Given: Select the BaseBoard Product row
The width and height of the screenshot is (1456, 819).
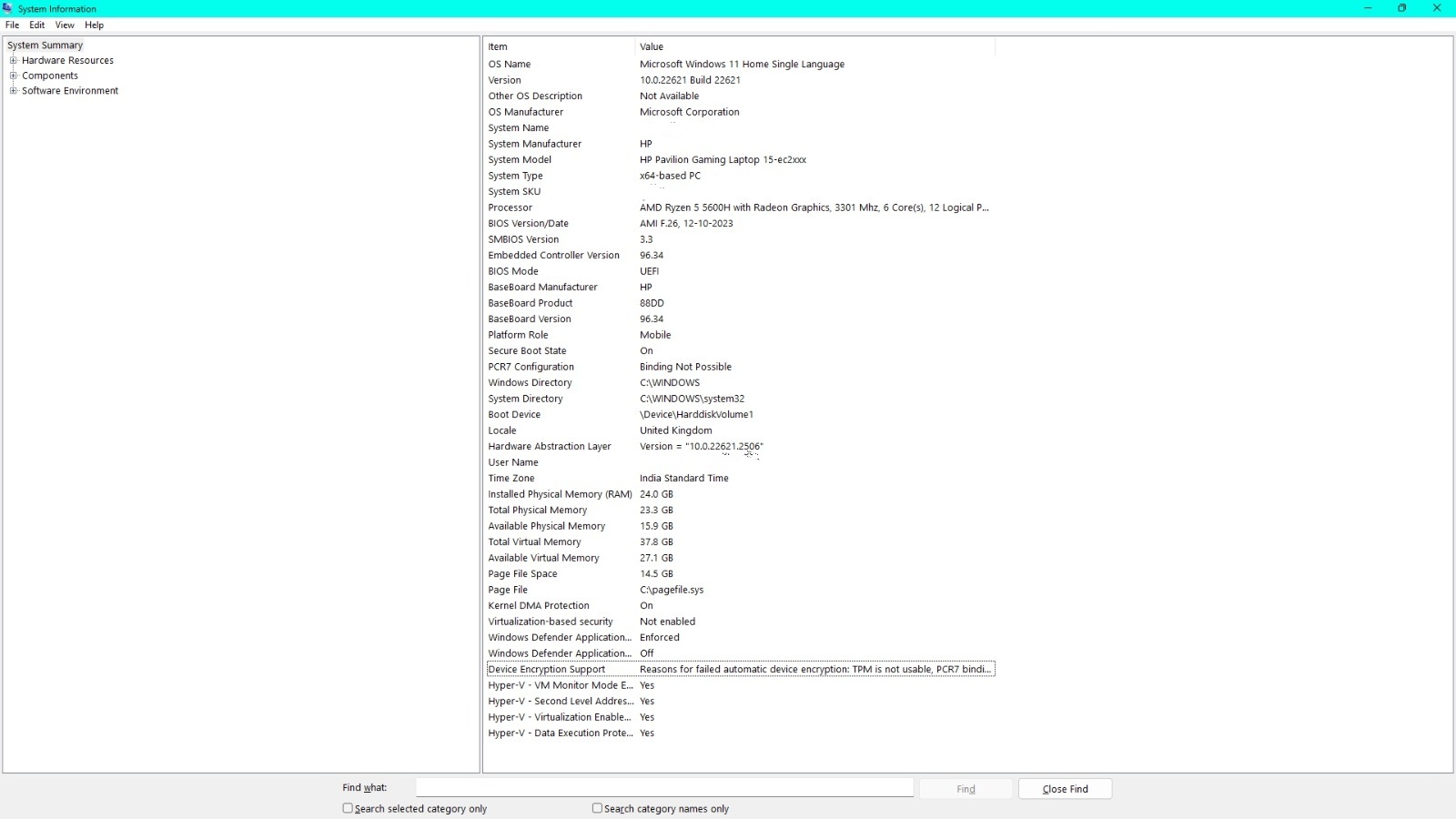Looking at the screenshot, I should [x=740, y=303].
